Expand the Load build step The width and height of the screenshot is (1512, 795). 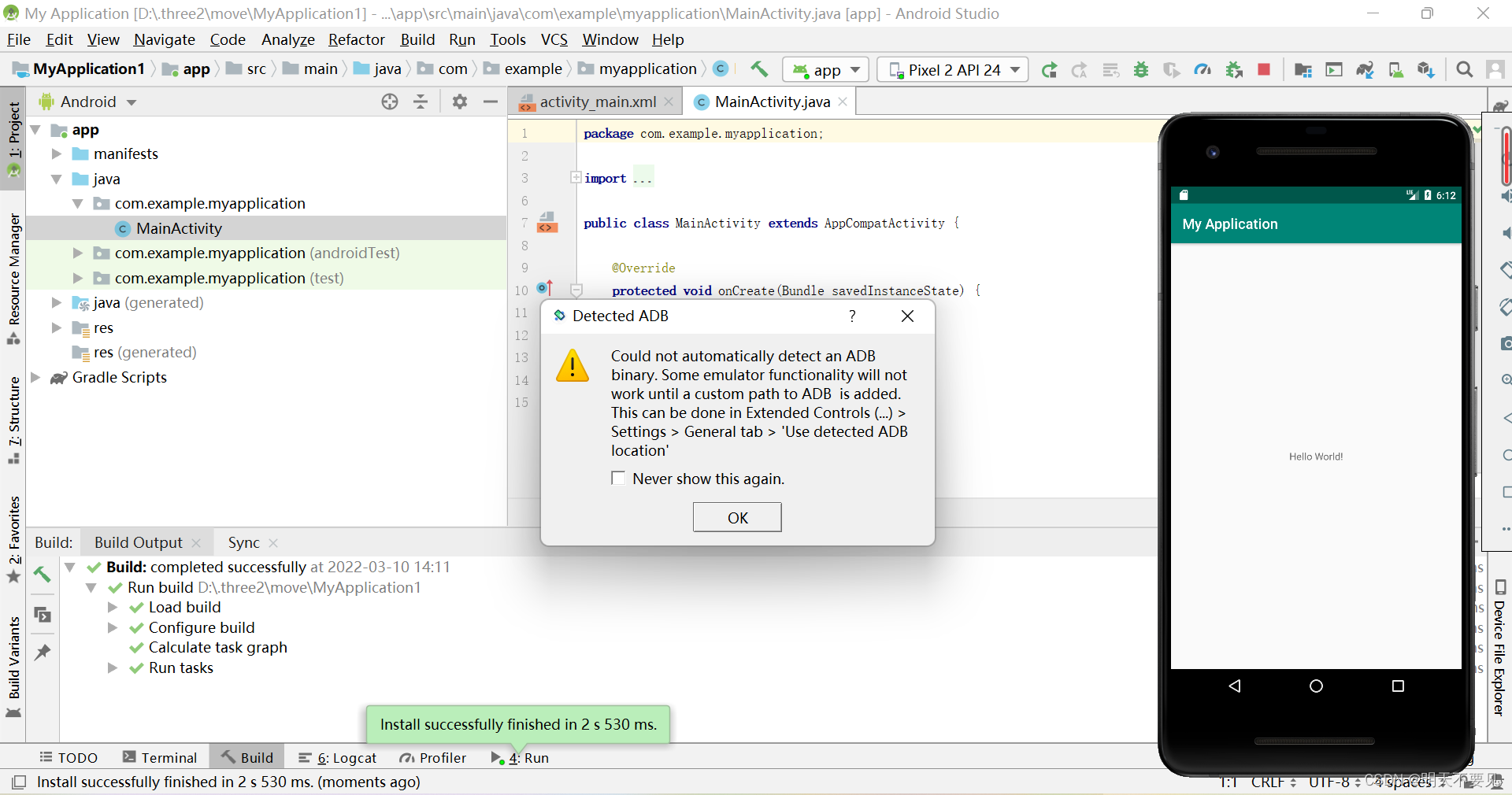(113, 608)
